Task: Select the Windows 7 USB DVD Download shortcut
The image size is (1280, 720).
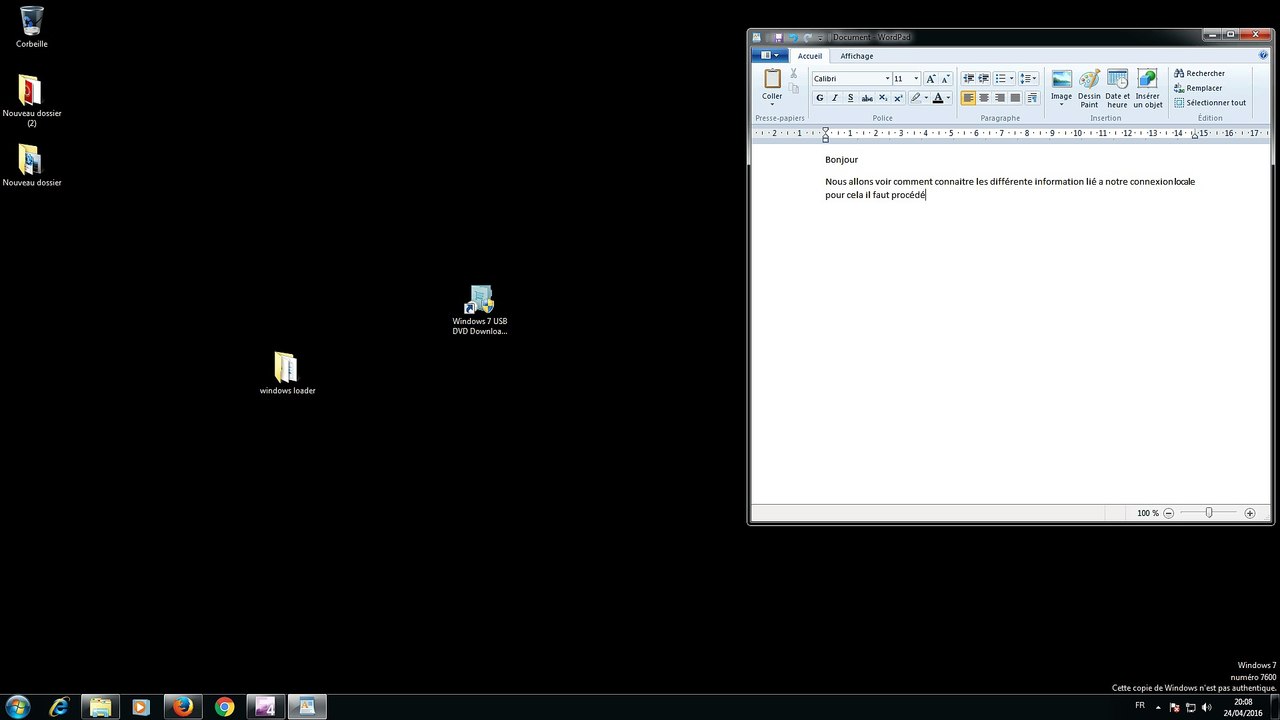Action: (x=480, y=310)
